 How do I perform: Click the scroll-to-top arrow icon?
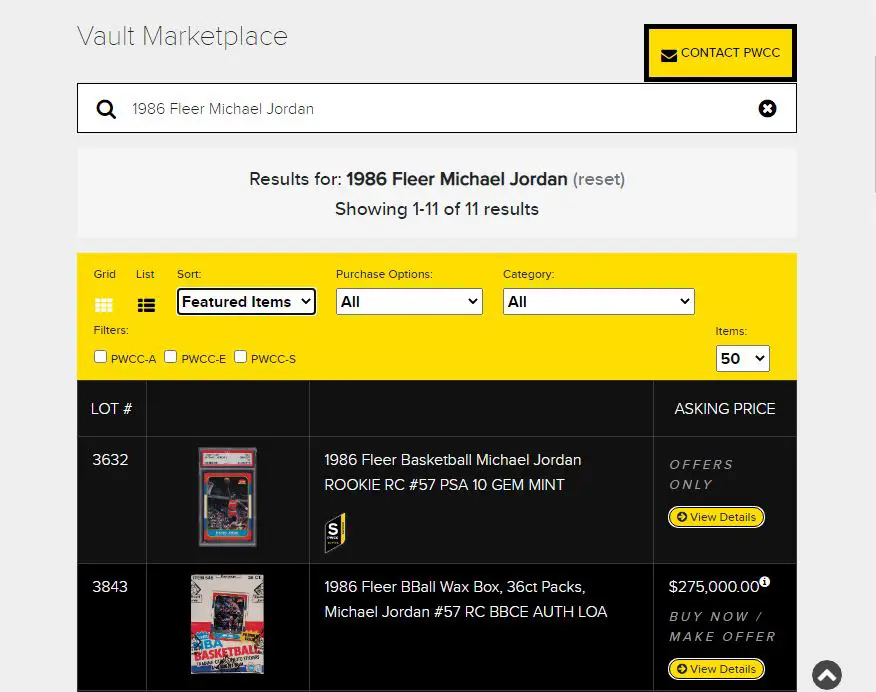(x=827, y=675)
